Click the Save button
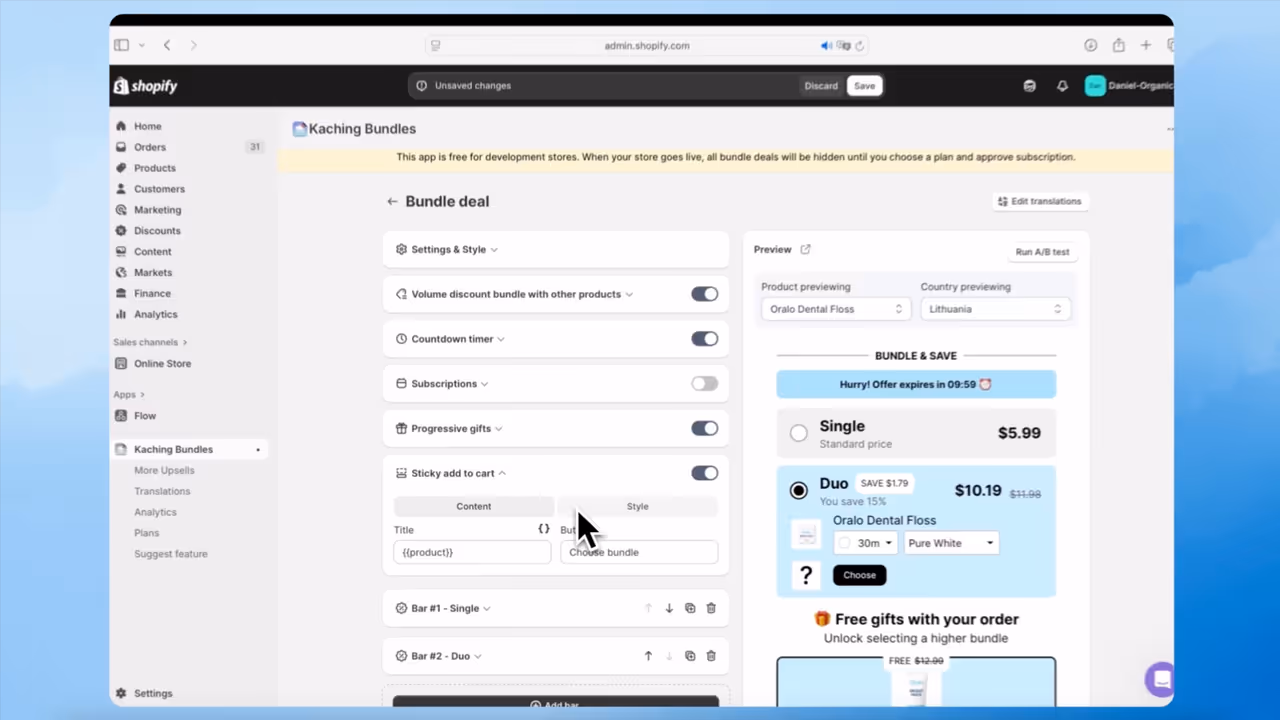The image size is (1280, 720). 864,86
